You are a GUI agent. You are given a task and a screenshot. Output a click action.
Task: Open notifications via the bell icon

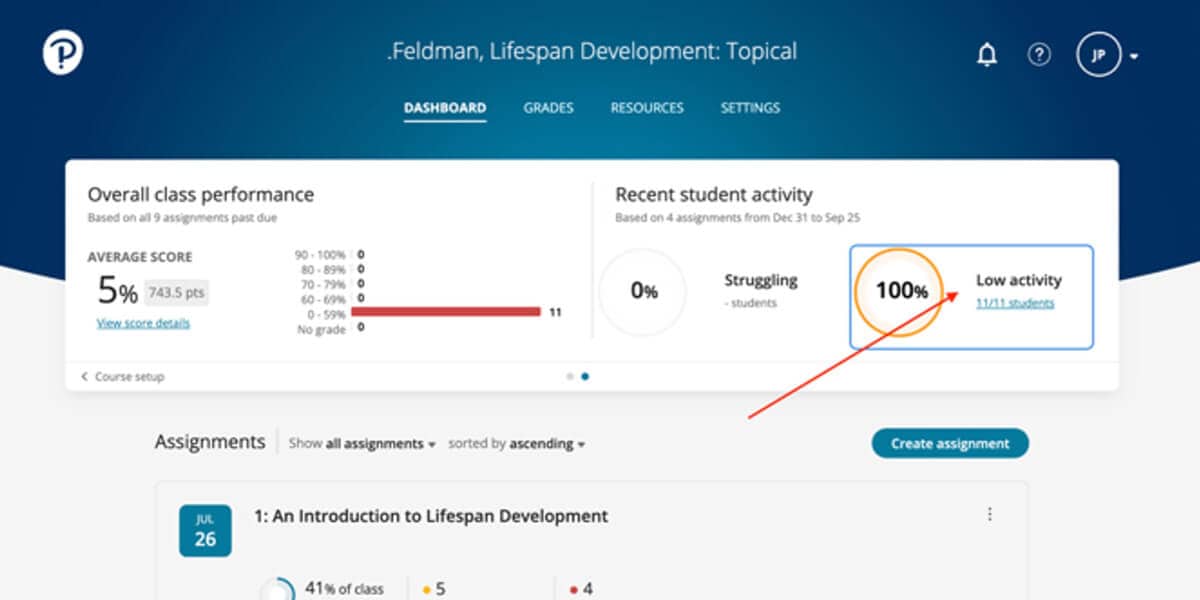[x=986, y=55]
